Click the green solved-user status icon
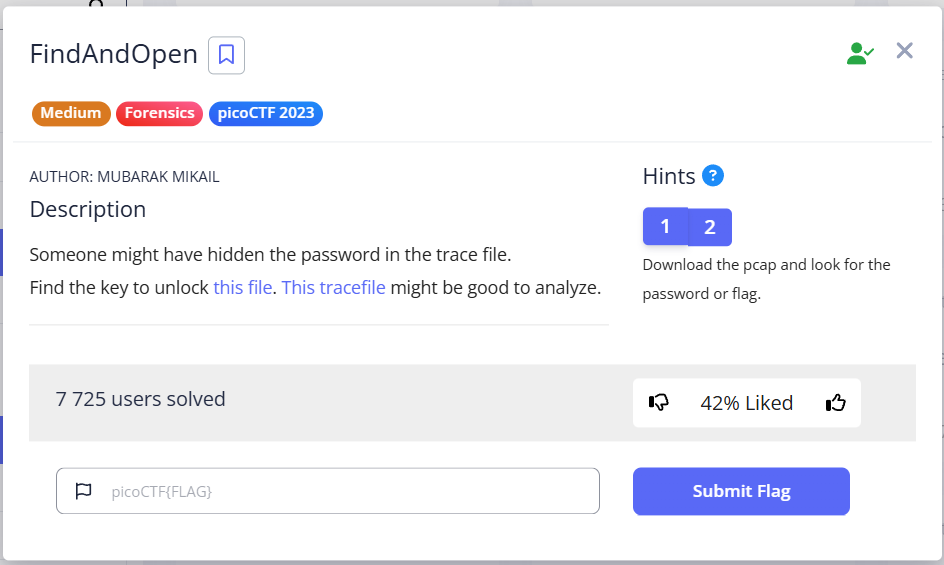Image resolution: width=944 pixels, height=565 pixels. point(859,54)
